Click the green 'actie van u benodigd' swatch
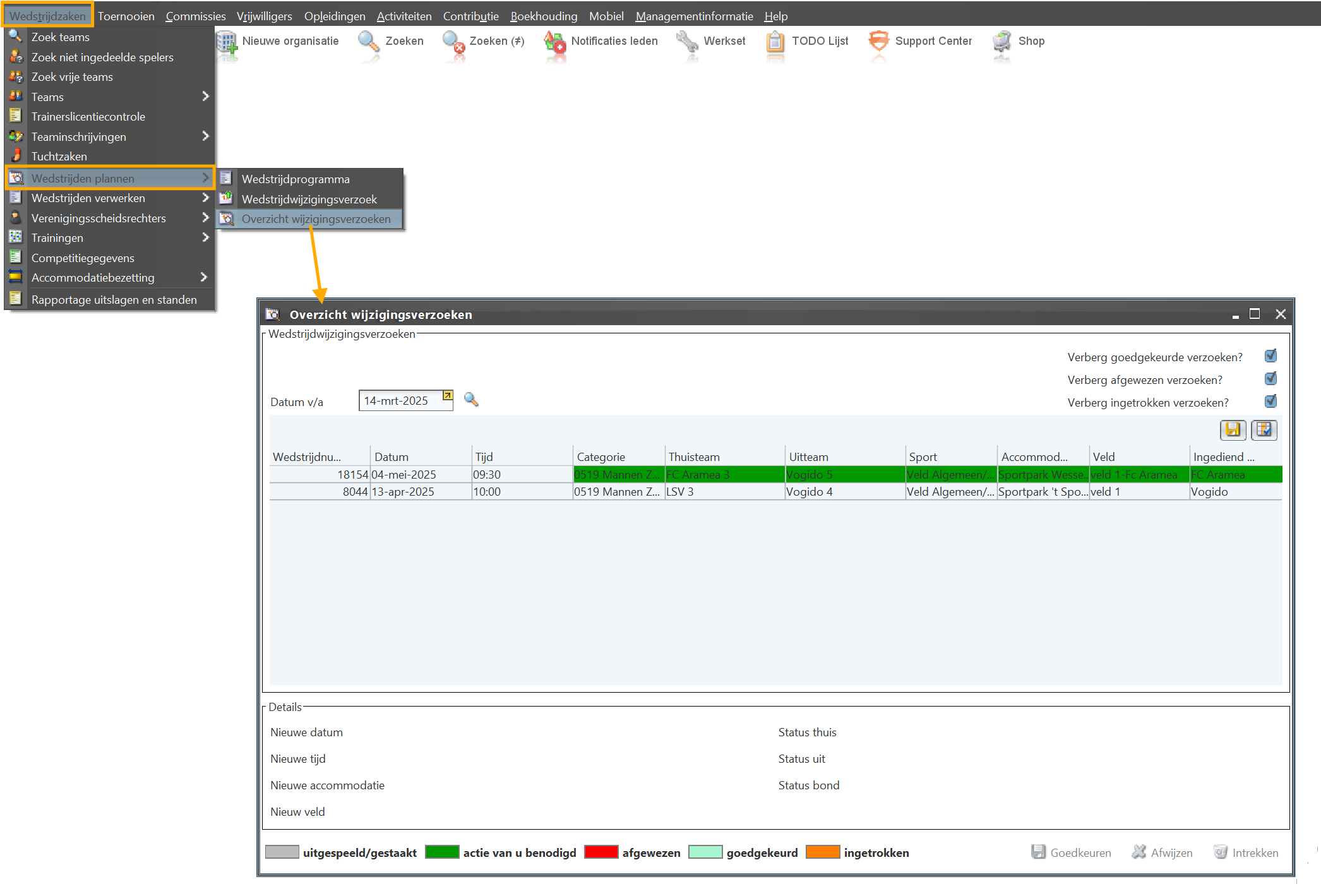1321x896 pixels. point(442,852)
